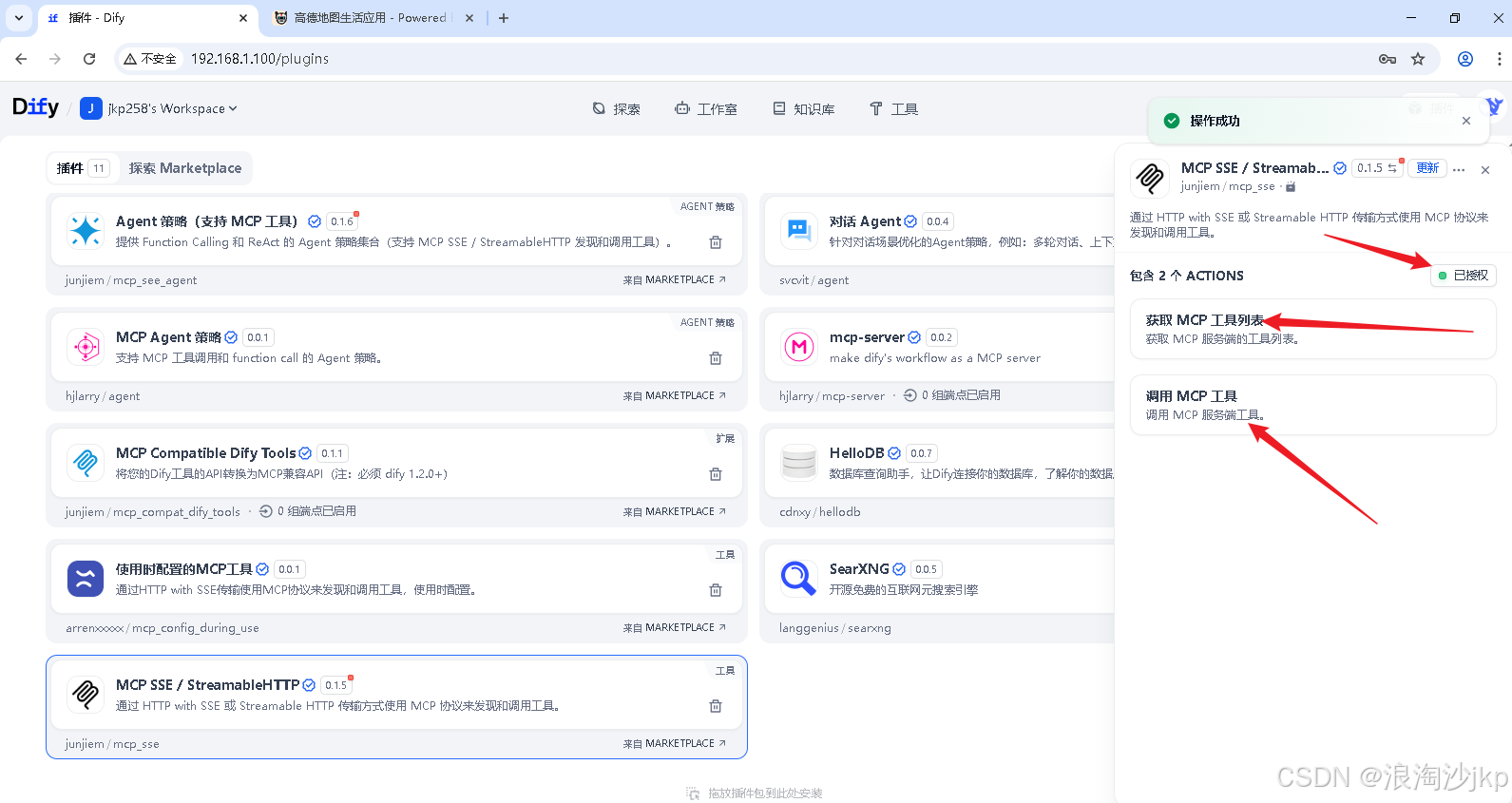Open the 工具 navigation item
Image resolution: width=1512 pixels, height=803 pixels.
click(x=894, y=109)
